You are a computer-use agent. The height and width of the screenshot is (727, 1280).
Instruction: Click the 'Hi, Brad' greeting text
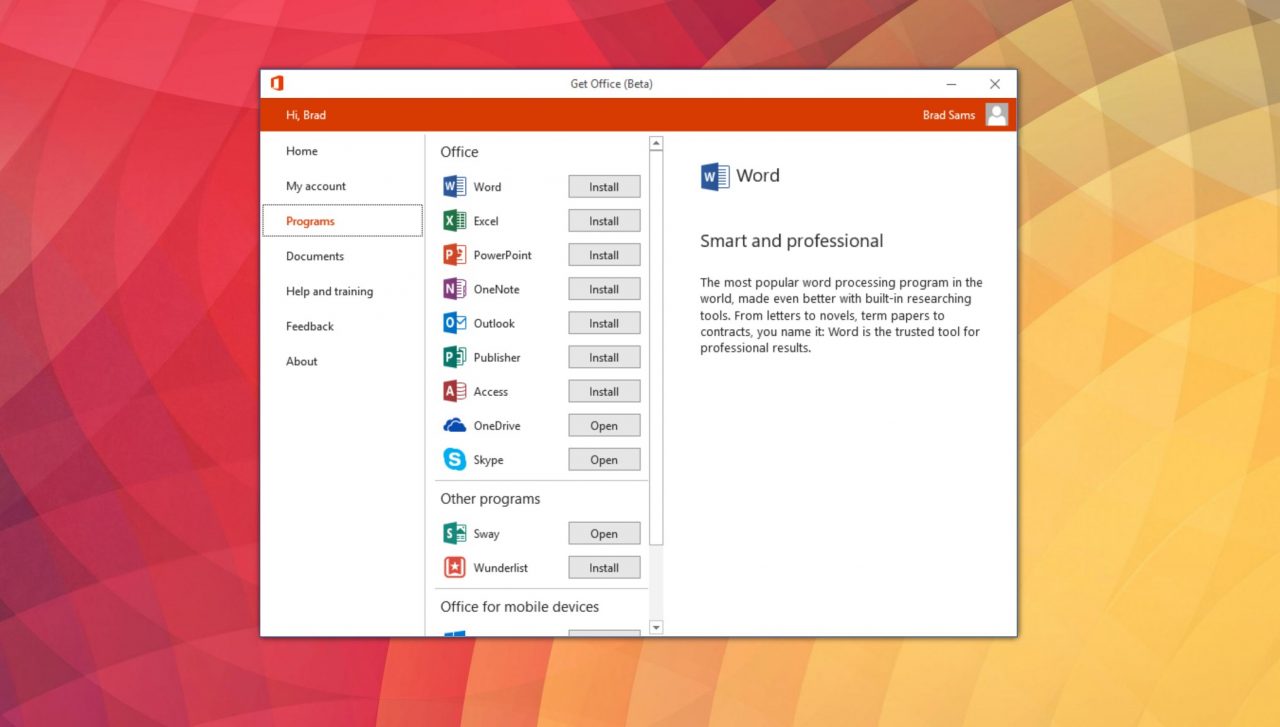[306, 115]
